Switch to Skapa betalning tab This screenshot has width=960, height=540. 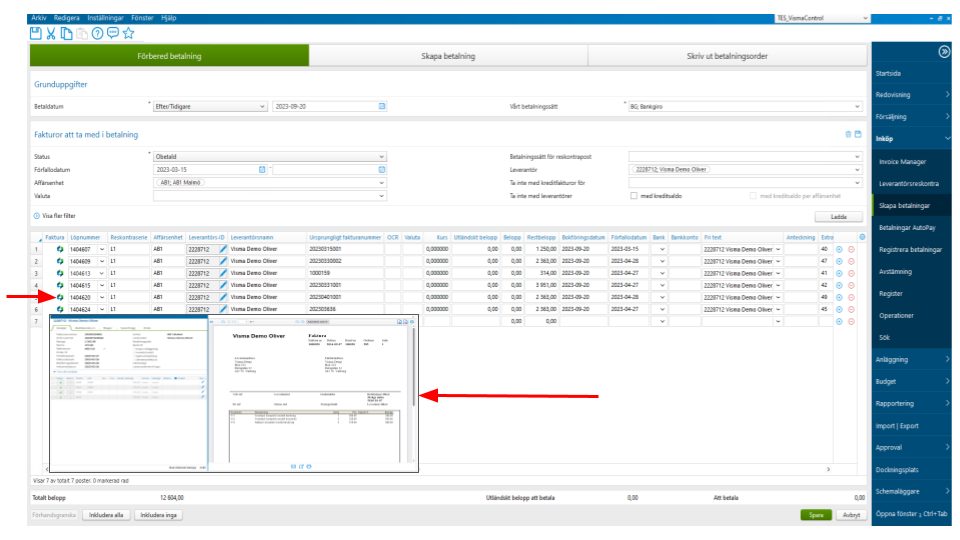pyautogui.click(x=448, y=56)
